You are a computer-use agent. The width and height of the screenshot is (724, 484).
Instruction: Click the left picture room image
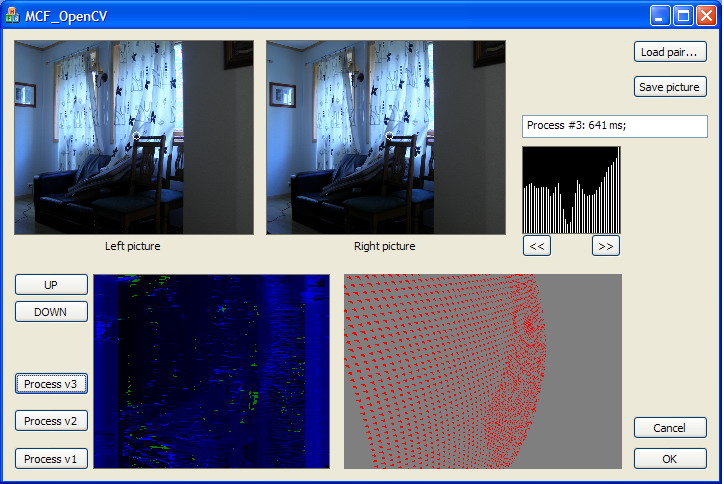click(133, 138)
